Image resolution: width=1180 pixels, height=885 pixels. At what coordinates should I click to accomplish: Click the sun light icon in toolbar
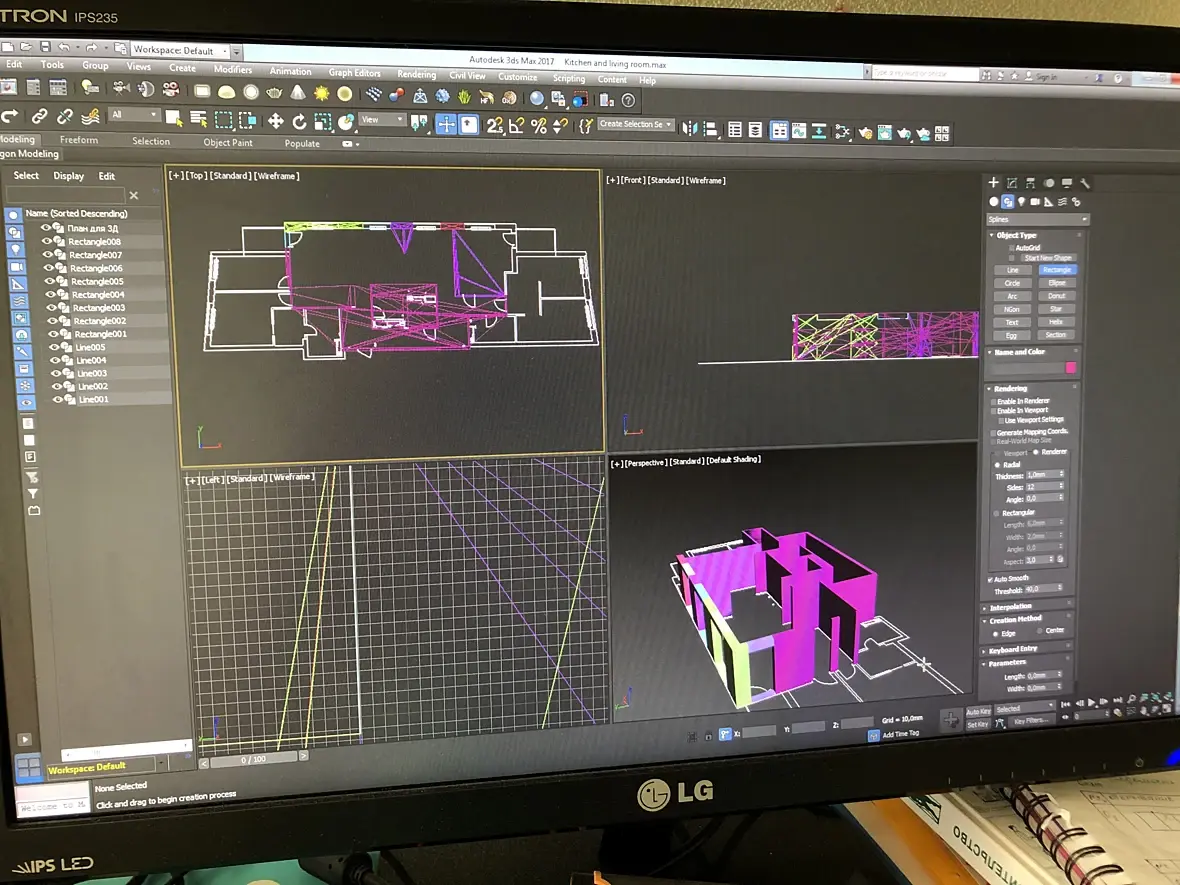pos(321,93)
